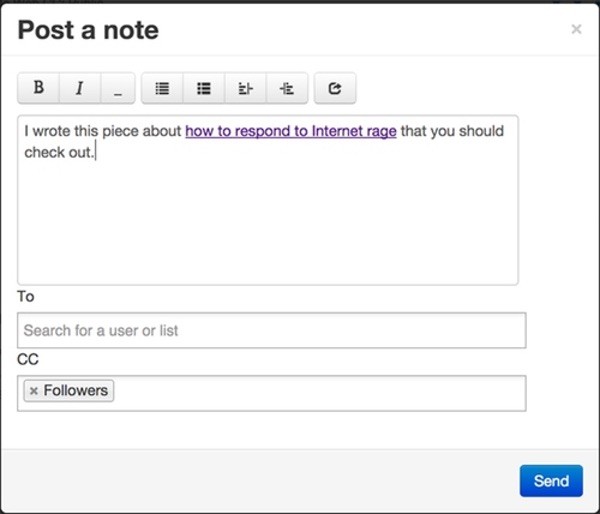Remove the Followers tag using its x

(33, 391)
